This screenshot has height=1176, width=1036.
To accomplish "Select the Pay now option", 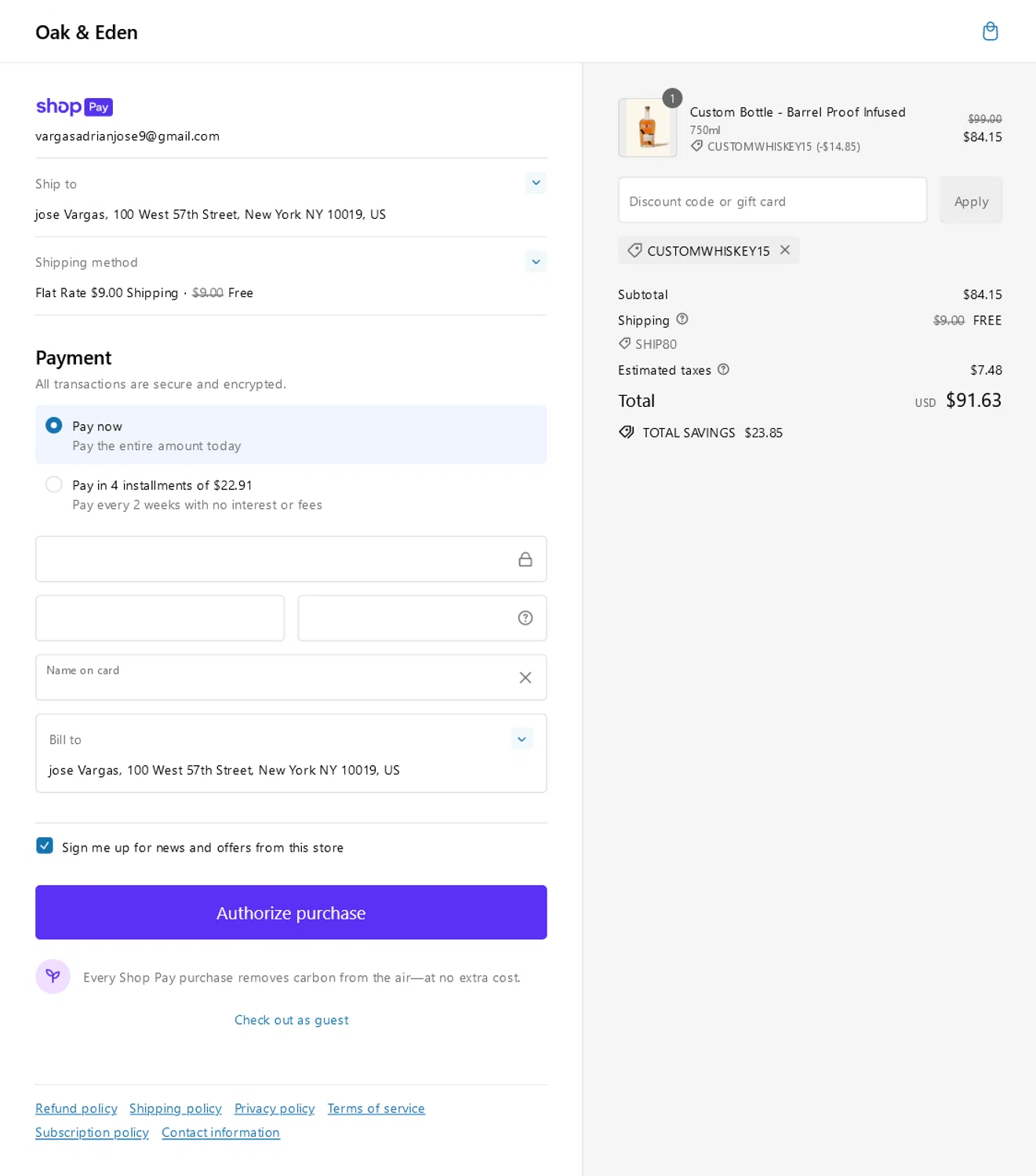I will click(53, 426).
